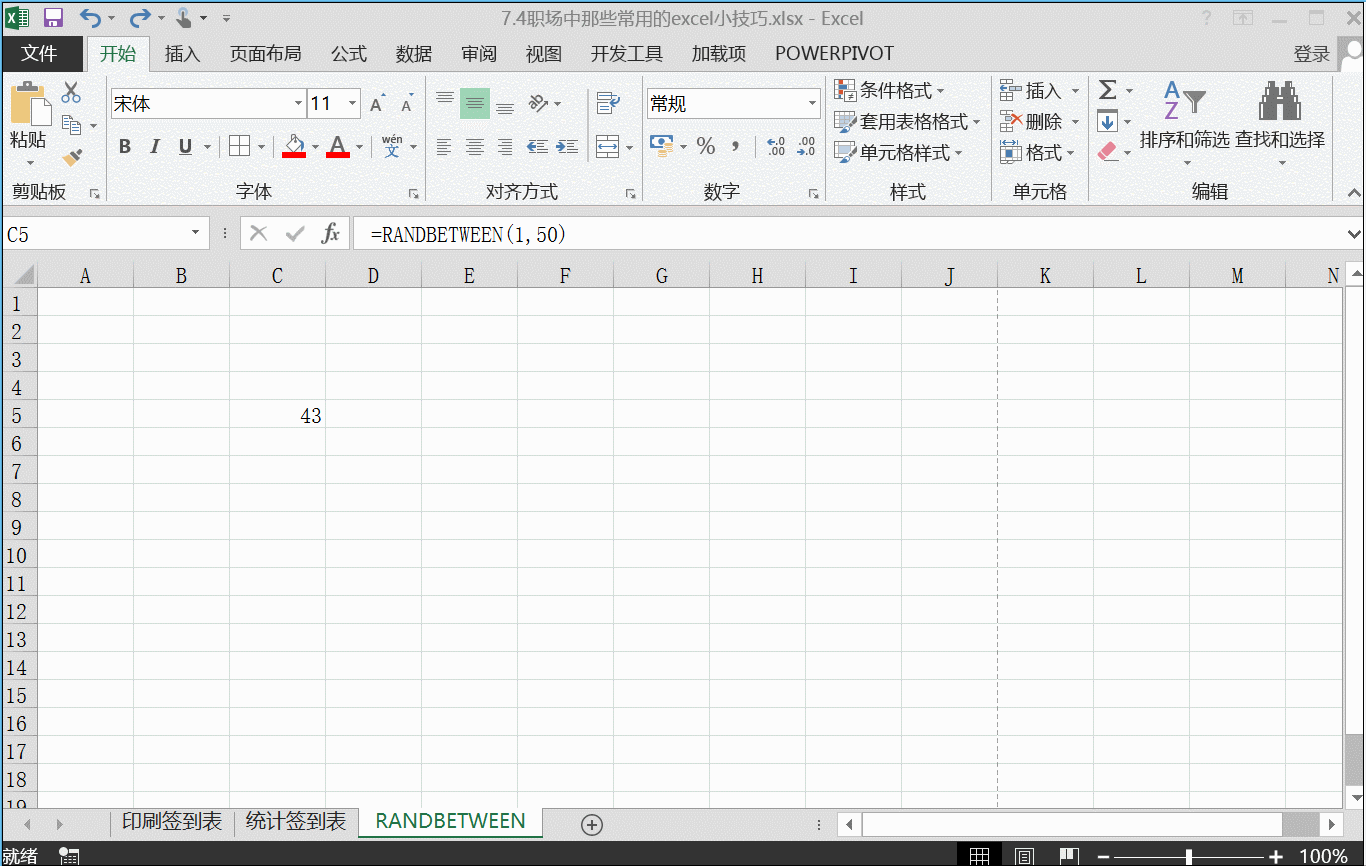Click Format cells (格式) button
This screenshot has width=1366, height=866.
point(1037,153)
